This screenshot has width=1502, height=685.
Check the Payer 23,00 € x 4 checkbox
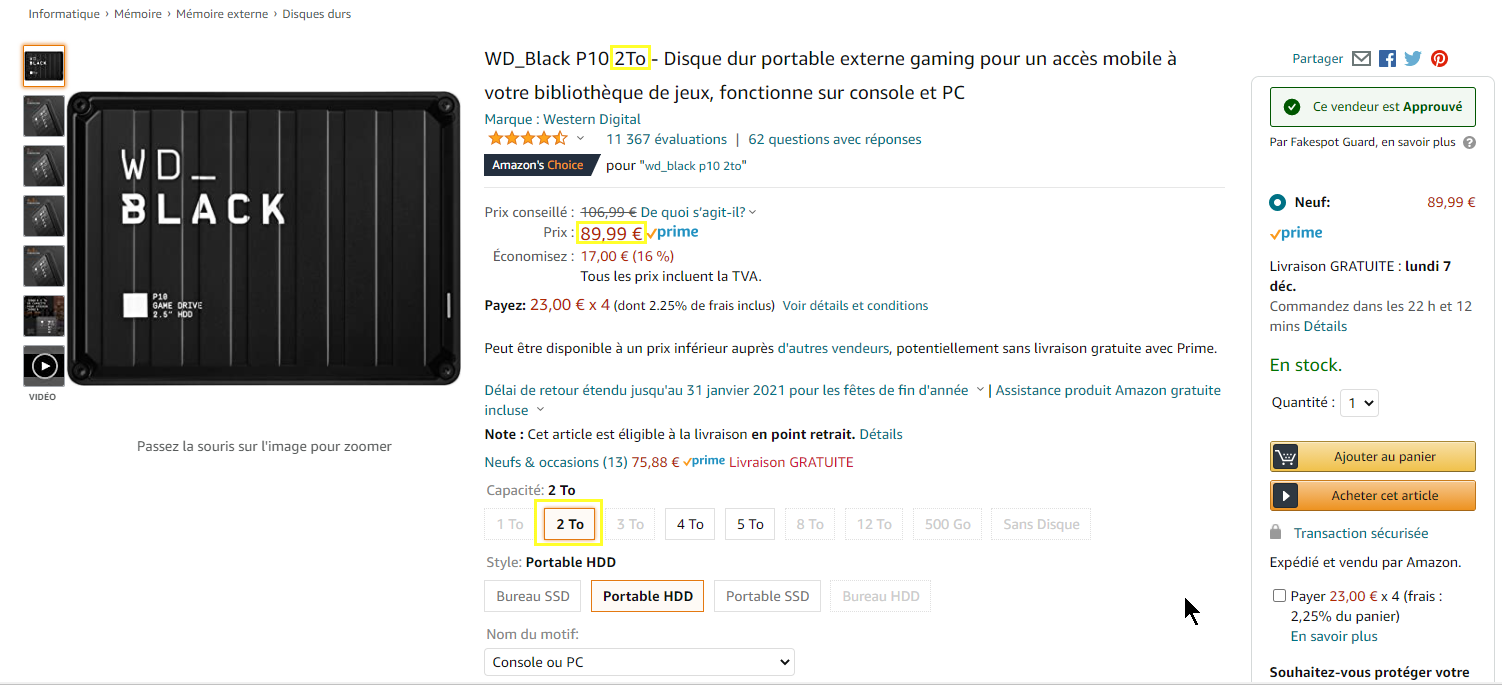[x=1279, y=596]
